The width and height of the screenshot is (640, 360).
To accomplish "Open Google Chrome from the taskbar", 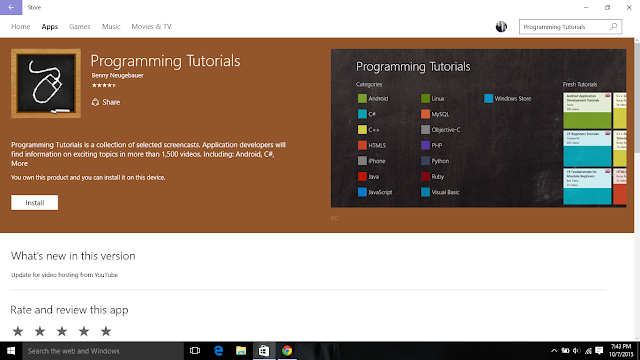I will point(287,351).
